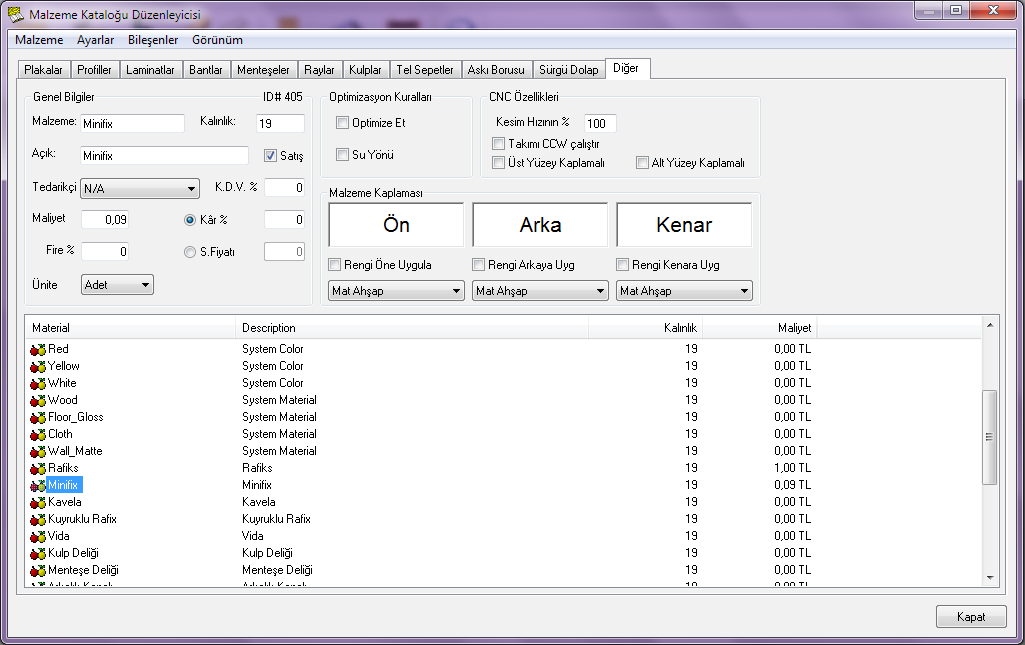Viewport: 1025px width, 645px height.
Task: Click the material icon beside White
Action: (38, 384)
